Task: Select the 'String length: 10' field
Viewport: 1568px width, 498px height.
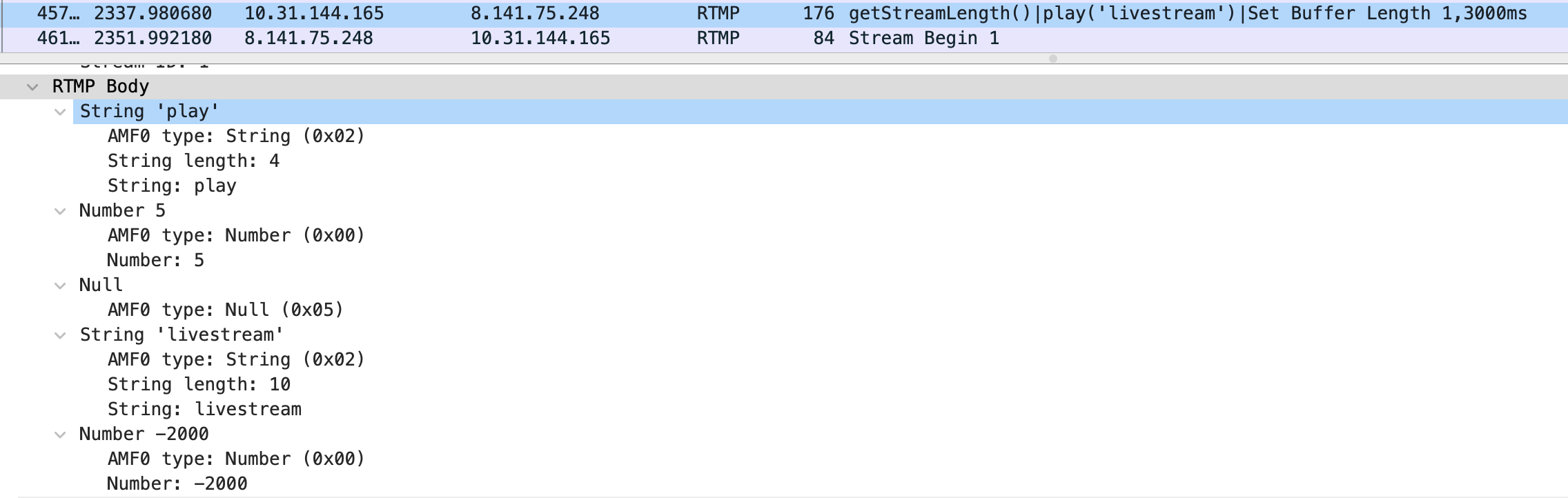Action: (x=199, y=385)
